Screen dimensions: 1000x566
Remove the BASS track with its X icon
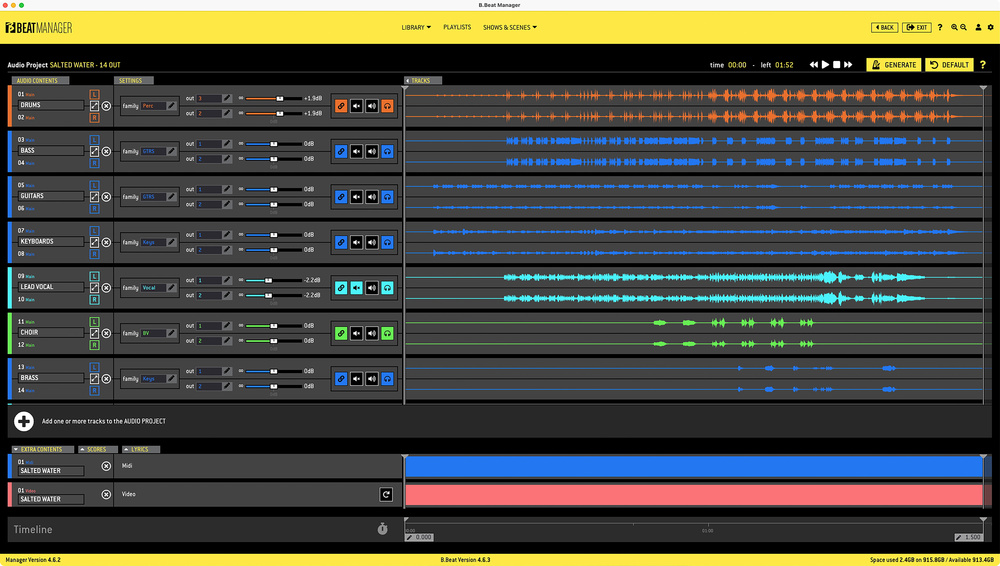click(x=106, y=151)
